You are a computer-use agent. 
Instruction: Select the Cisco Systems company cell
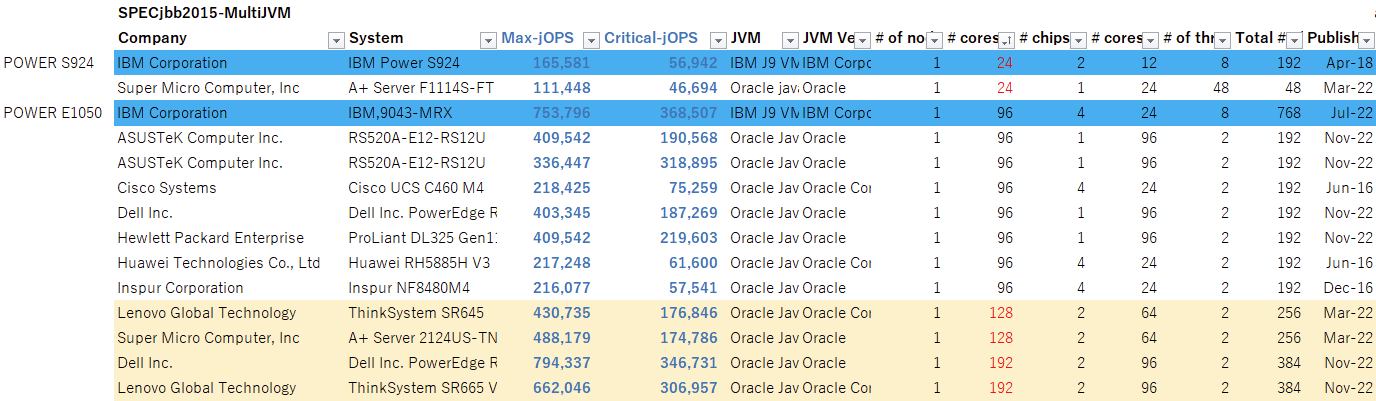coord(166,188)
